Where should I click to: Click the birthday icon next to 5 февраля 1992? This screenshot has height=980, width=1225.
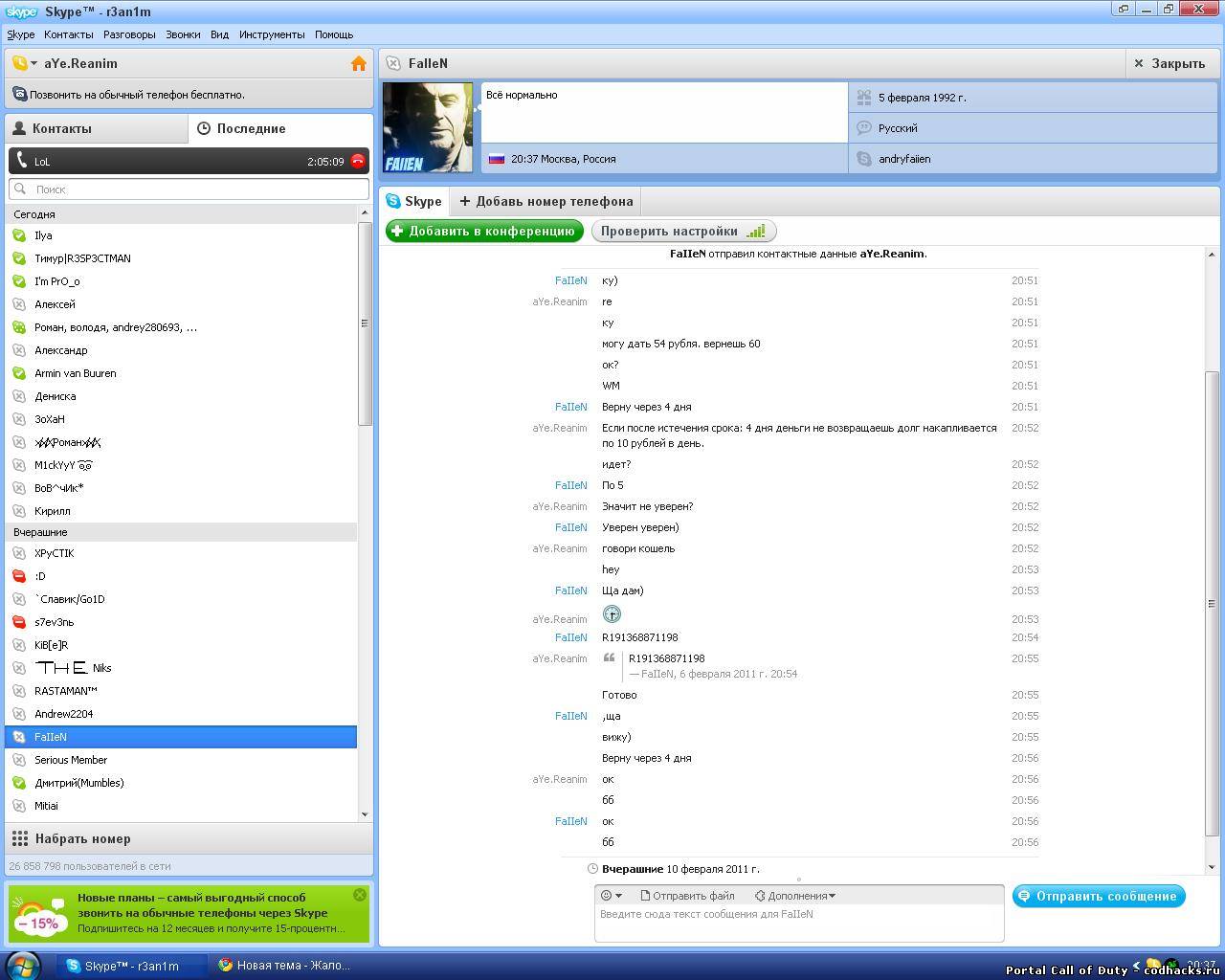click(864, 98)
